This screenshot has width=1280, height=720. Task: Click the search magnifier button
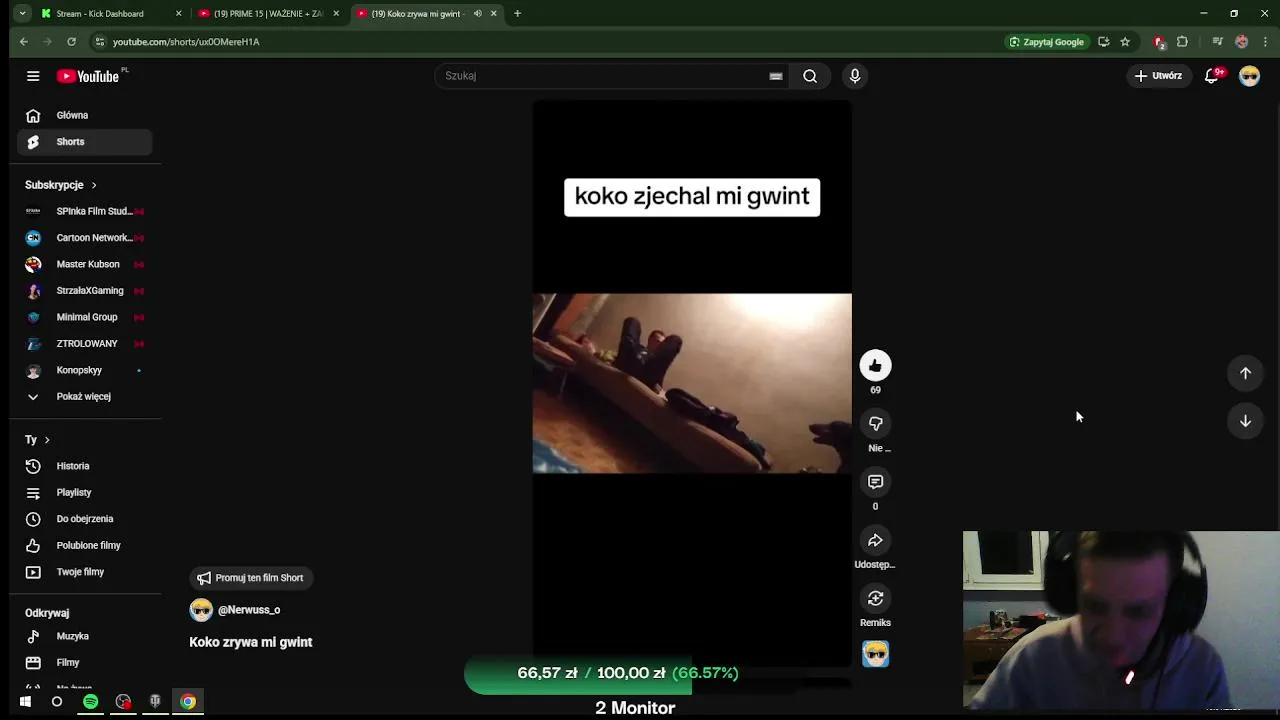click(810, 76)
